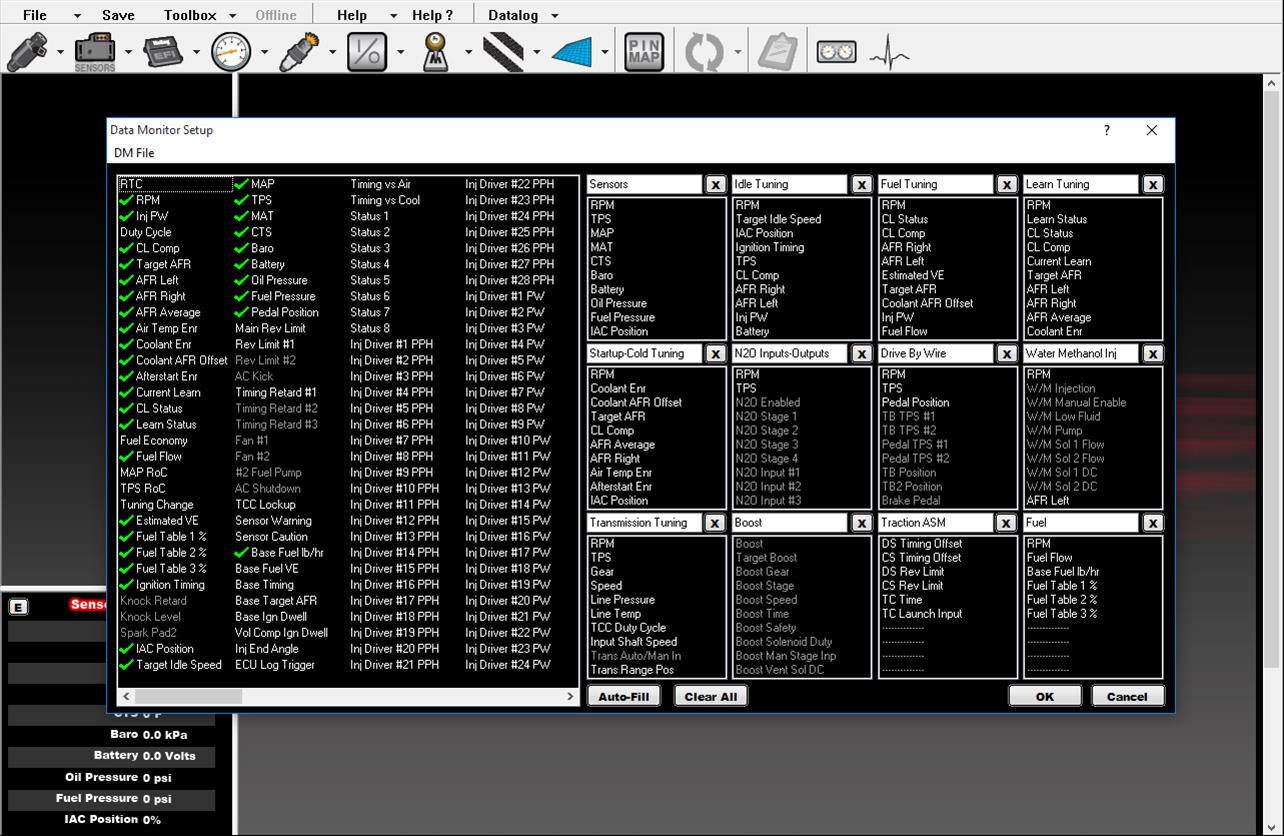The height and width of the screenshot is (836, 1284).
Task: Edit the Boost group name field
Action: [x=791, y=523]
